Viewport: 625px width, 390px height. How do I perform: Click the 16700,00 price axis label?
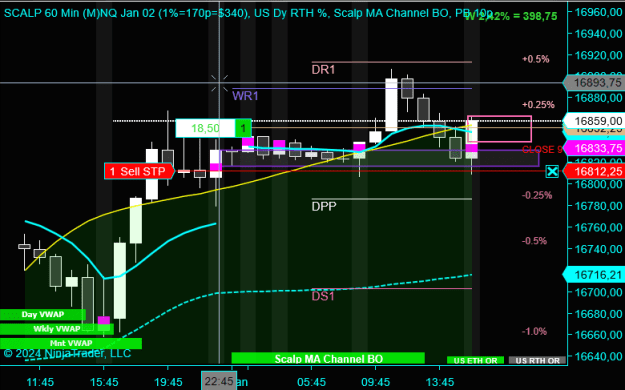pyautogui.click(x=598, y=292)
